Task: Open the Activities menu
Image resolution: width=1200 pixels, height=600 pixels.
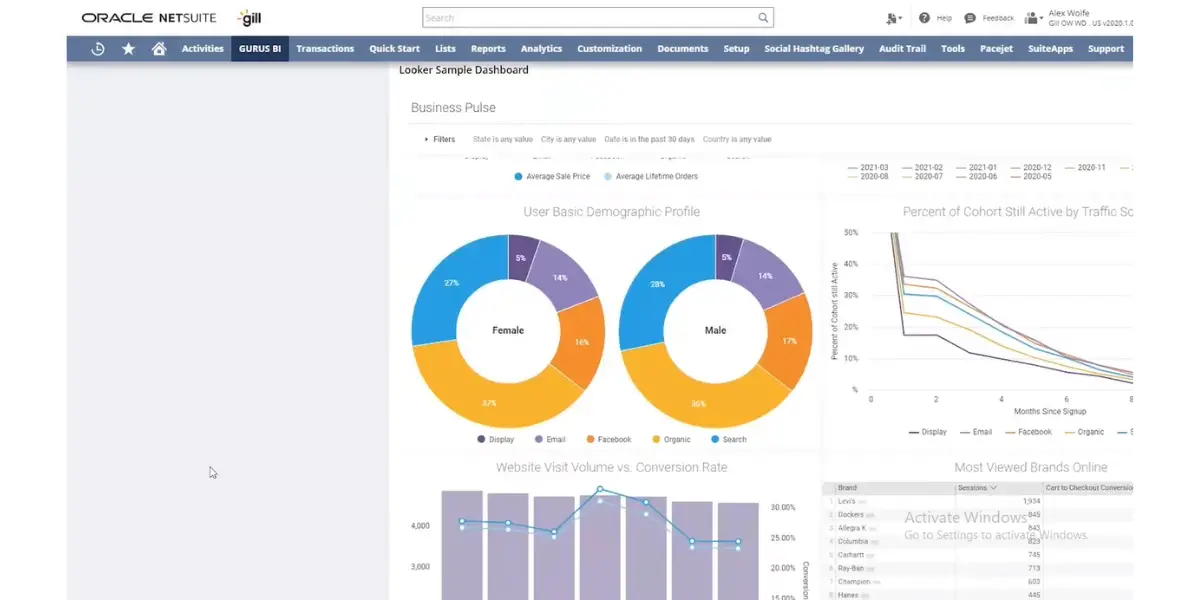Action: click(x=203, y=48)
